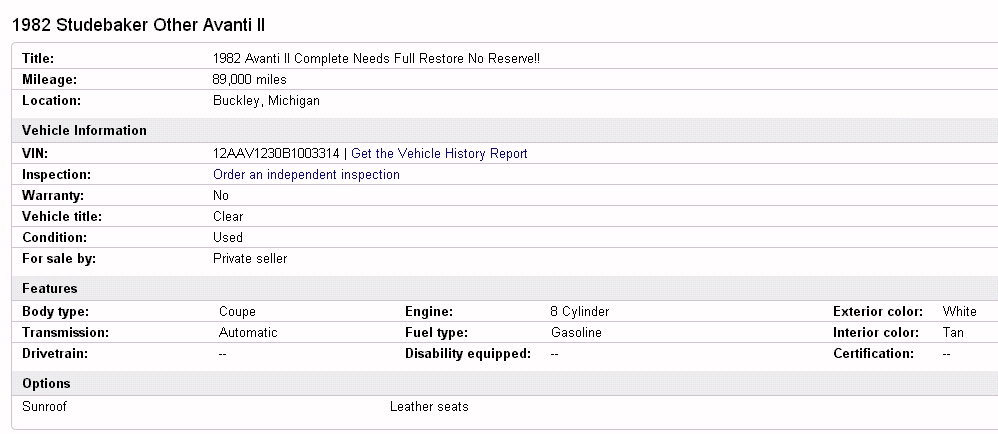This screenshot has width=998, height=434.
Task: Click the Get the Vehicle History Report link
Action: (439, 154)
